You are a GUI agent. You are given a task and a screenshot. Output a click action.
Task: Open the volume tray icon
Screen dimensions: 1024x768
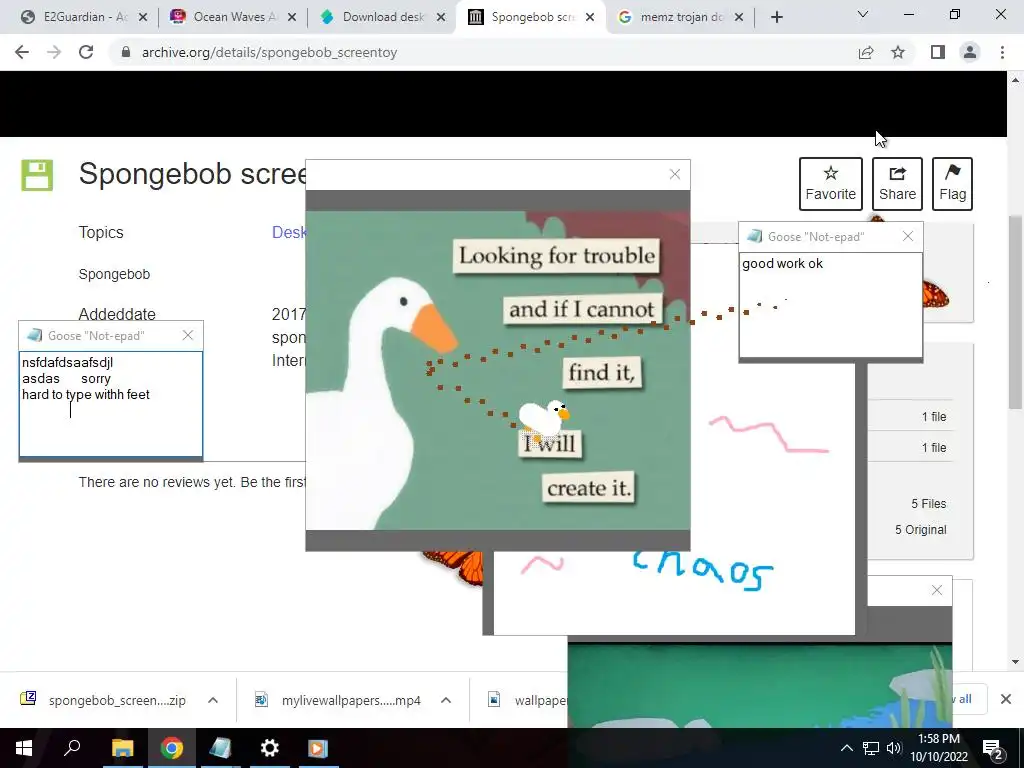(x=893, y=748)
